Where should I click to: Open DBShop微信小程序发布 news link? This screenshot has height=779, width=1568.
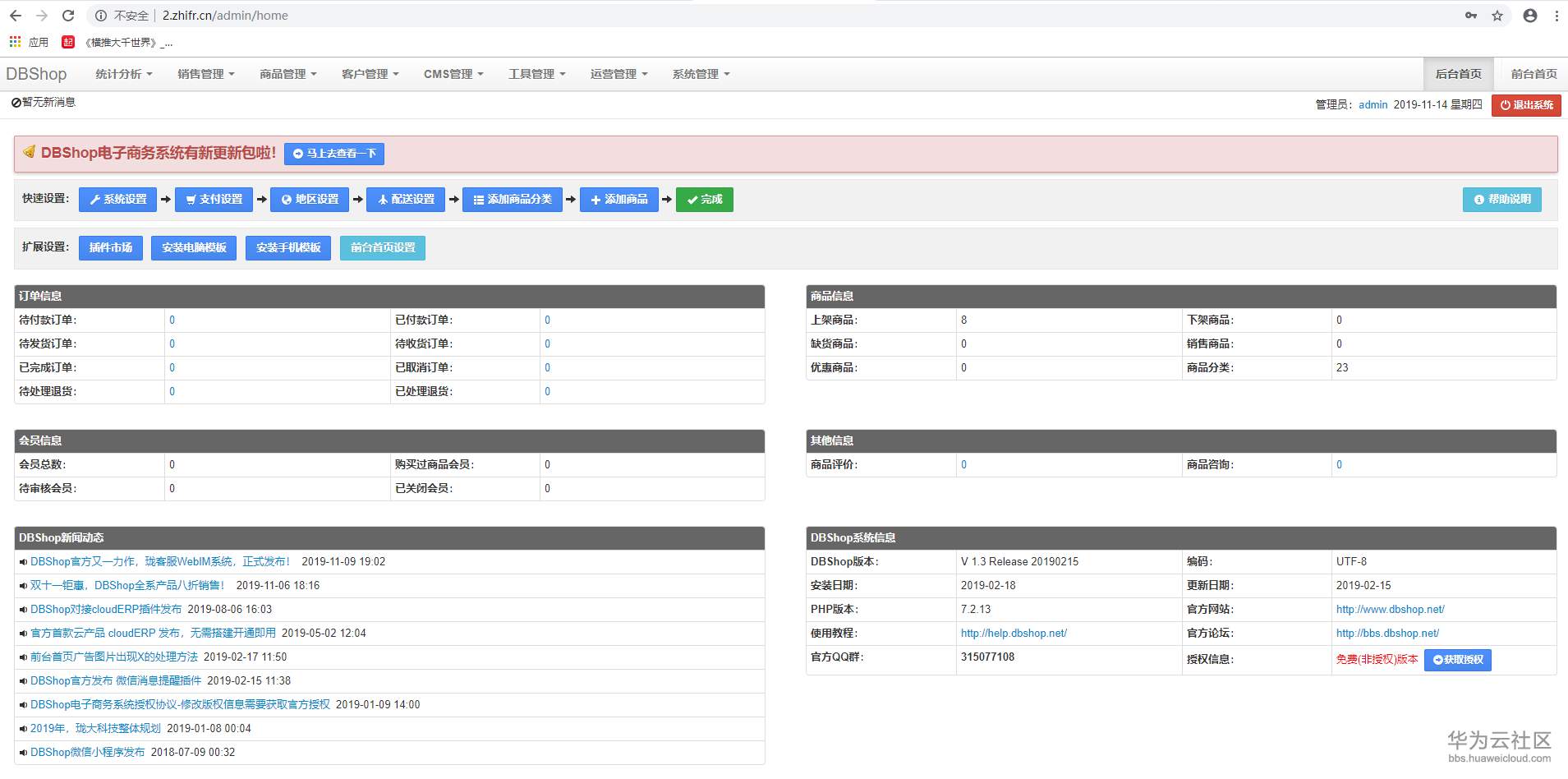(88, 753)
